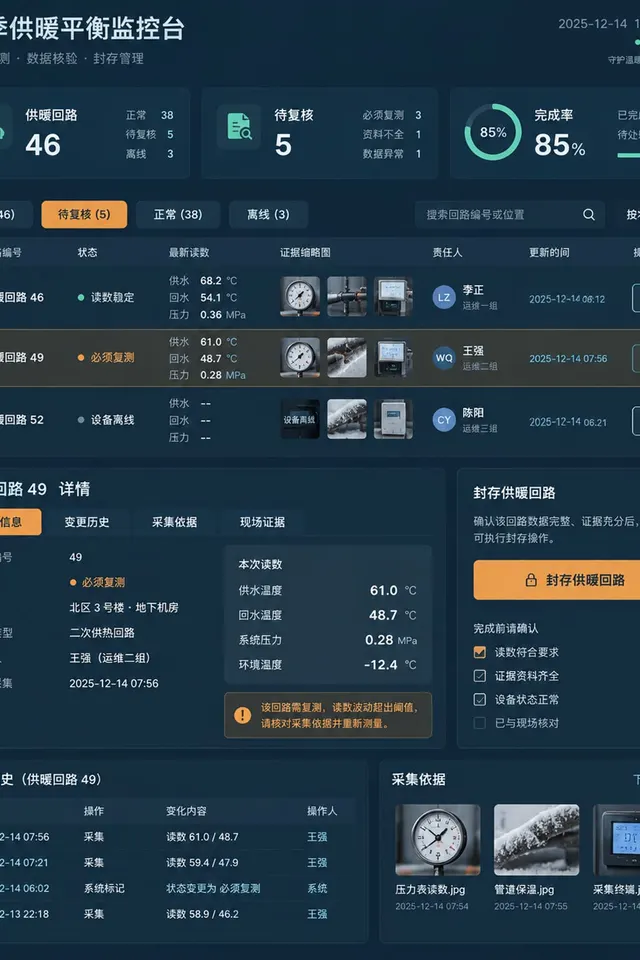Select the 待复核 (5) filter tab
The height and width of the screenshot is (960, 640).
(85, 214)
